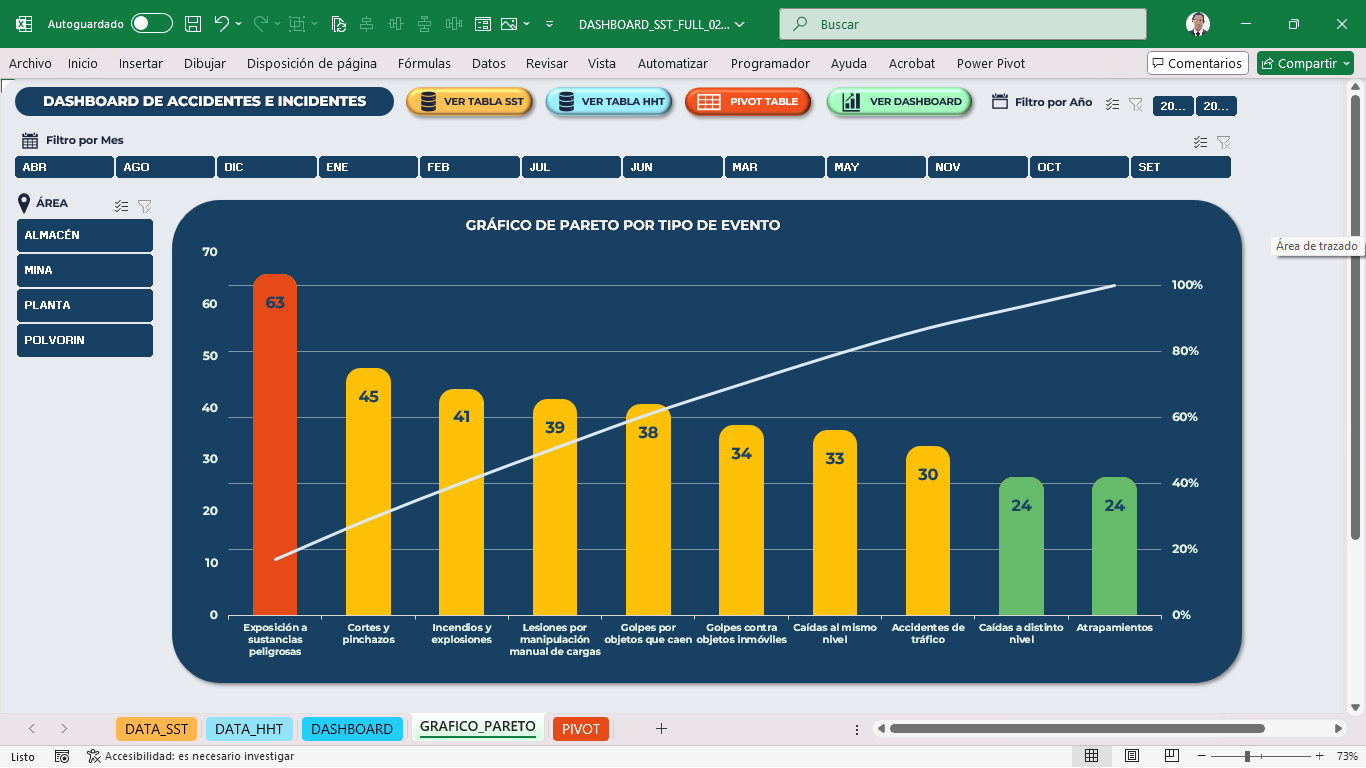1366x768 pixels.
Task: Clear filter on the Filtro por Año slicer
Action: tap(1135, 104)
